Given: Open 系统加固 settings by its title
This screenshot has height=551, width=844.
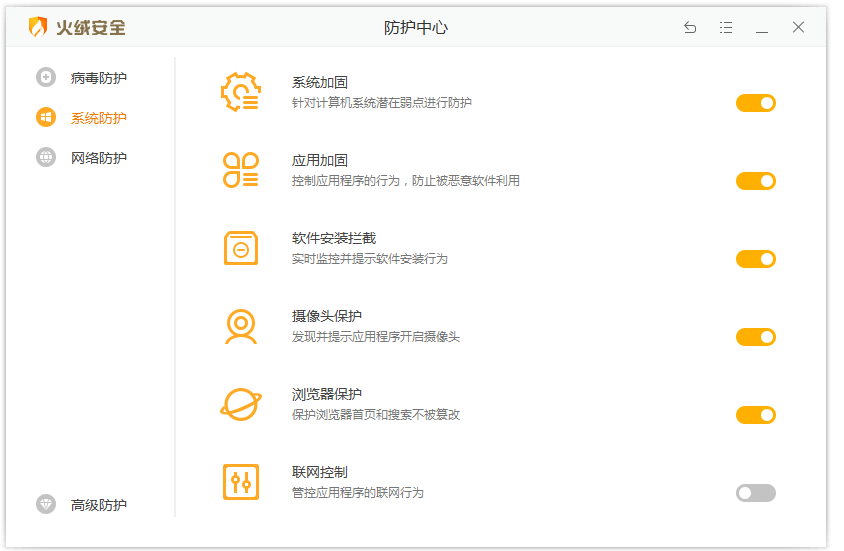Looking at the screenshot, I should click(x=320, y=82).
